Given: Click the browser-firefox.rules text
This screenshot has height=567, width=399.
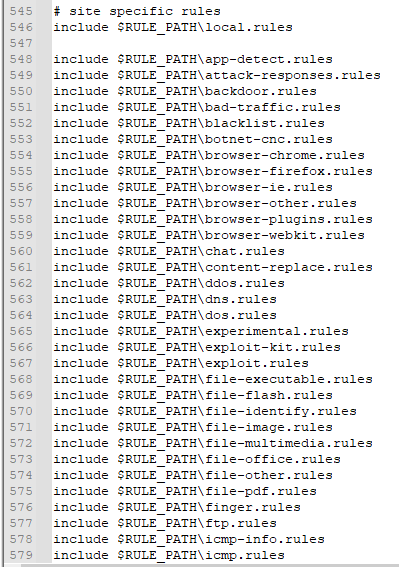Looking at the screenshot, I should pyautogui.click(x=289, y=171).
